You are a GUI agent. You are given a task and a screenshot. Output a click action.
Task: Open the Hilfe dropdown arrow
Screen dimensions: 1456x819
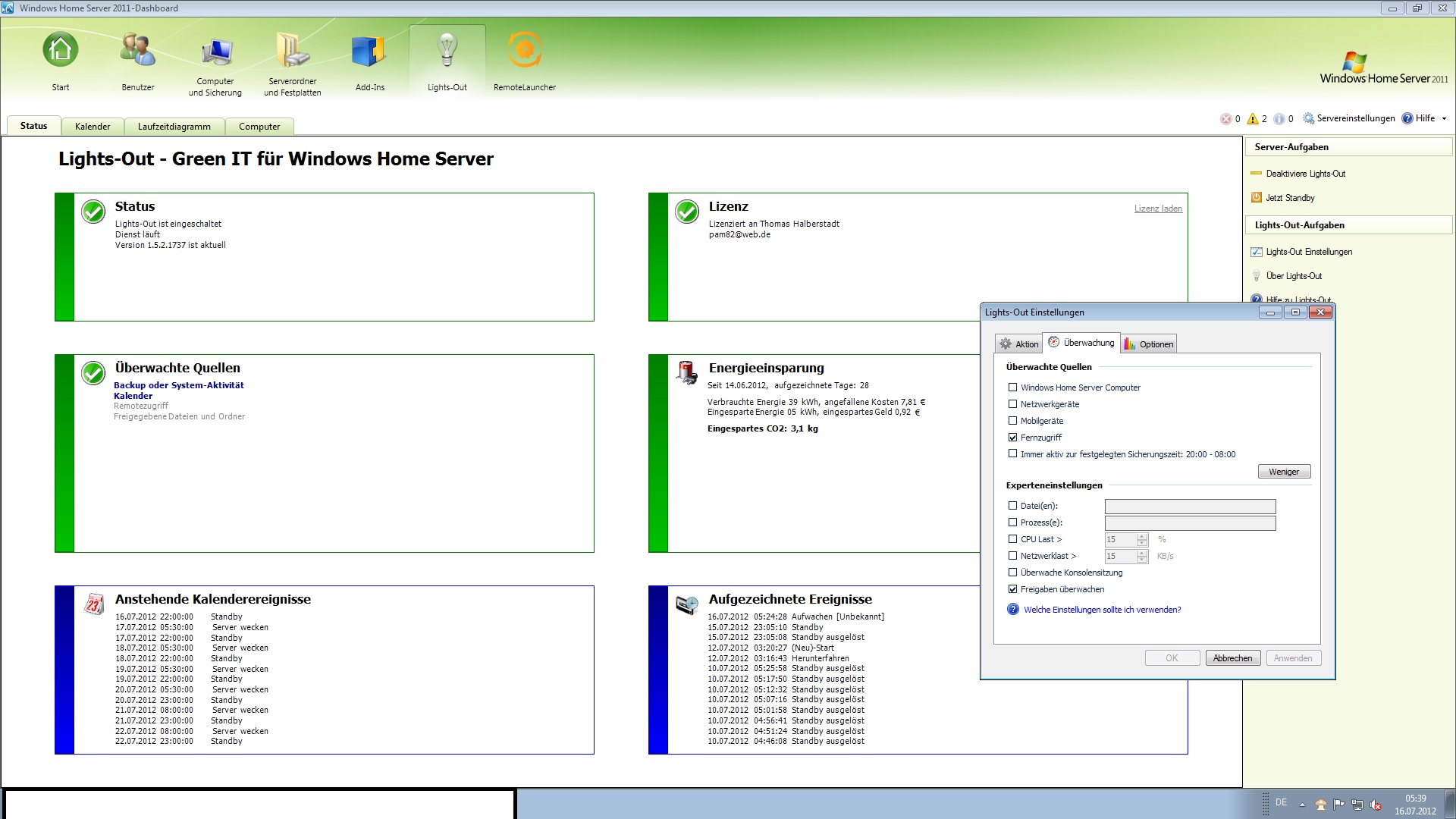[1444, 118]
